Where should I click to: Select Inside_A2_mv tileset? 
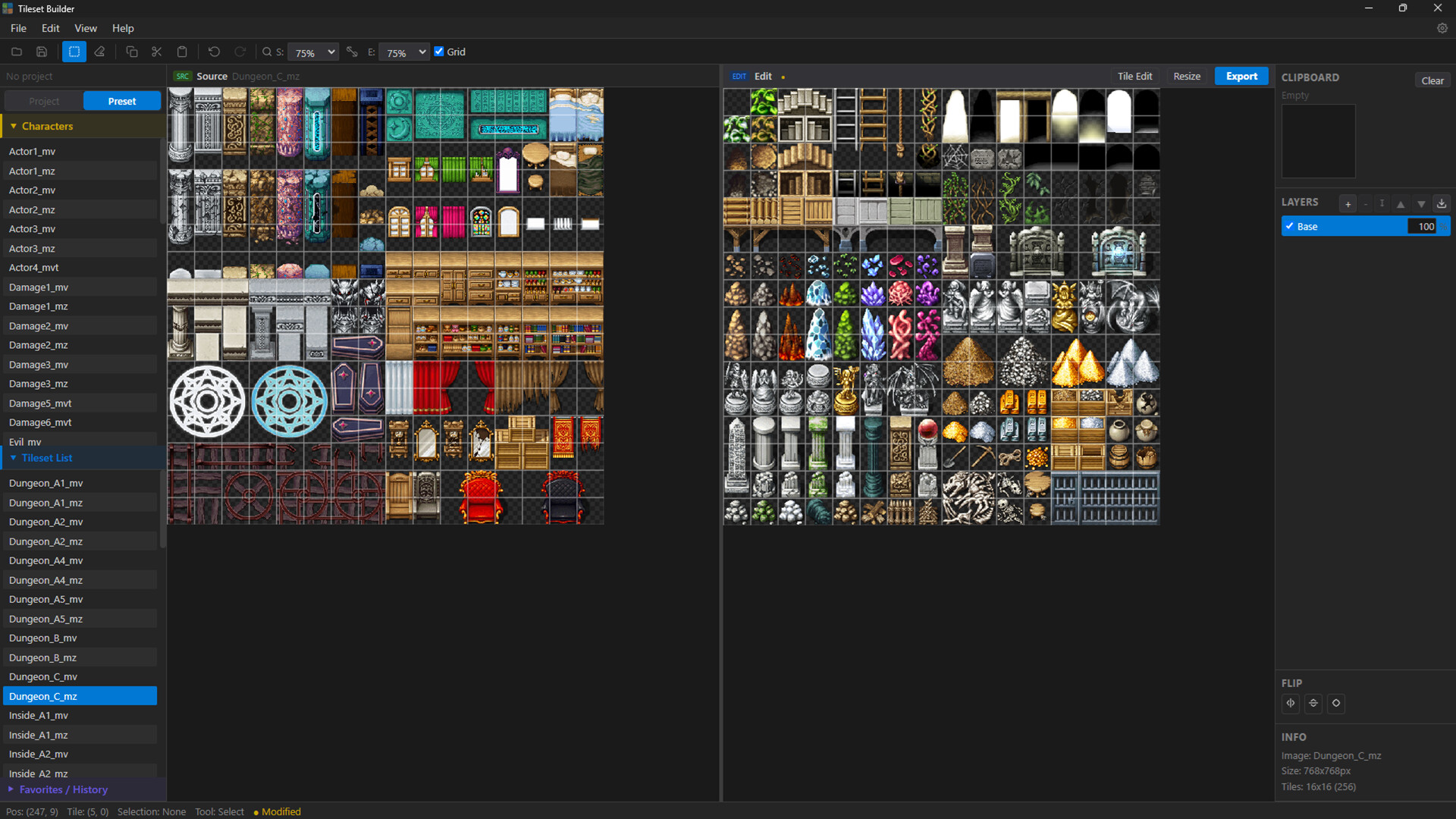point(80,754)
